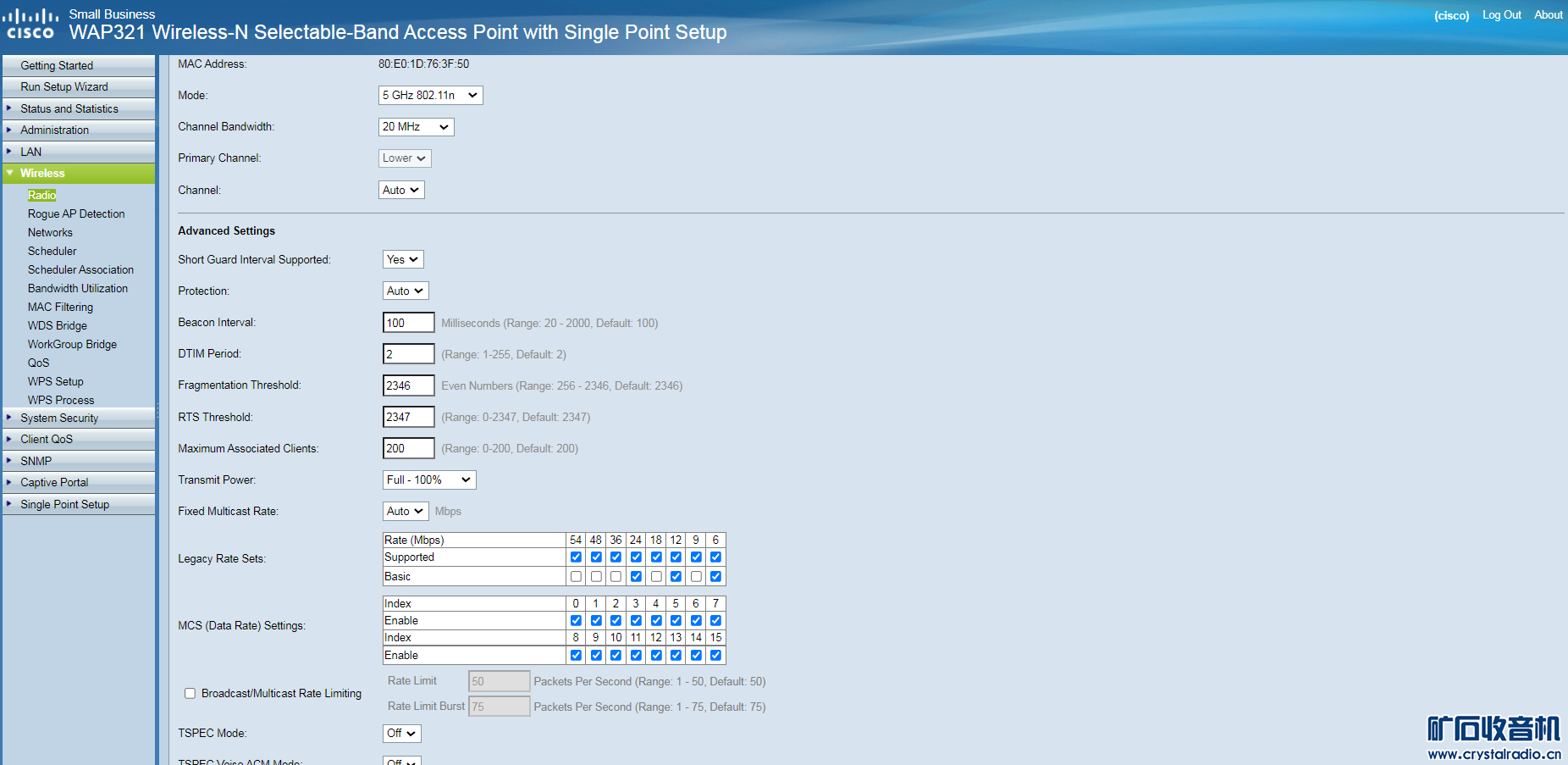Open the Scheduler page

[x=52, y=251]
